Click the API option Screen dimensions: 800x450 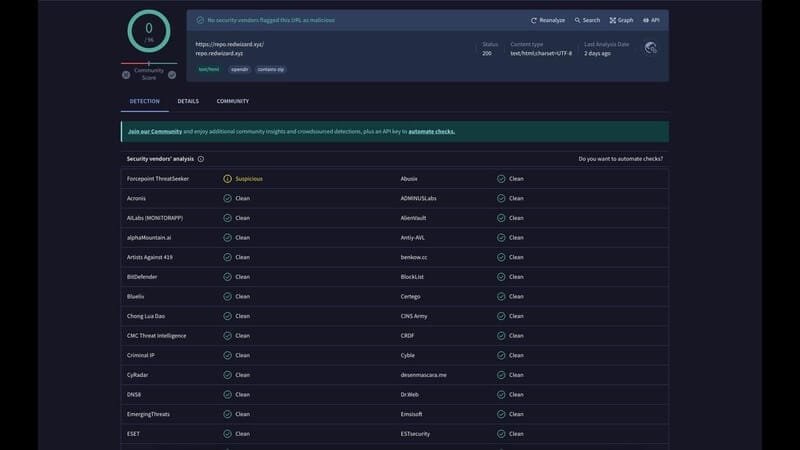(651, 20)
